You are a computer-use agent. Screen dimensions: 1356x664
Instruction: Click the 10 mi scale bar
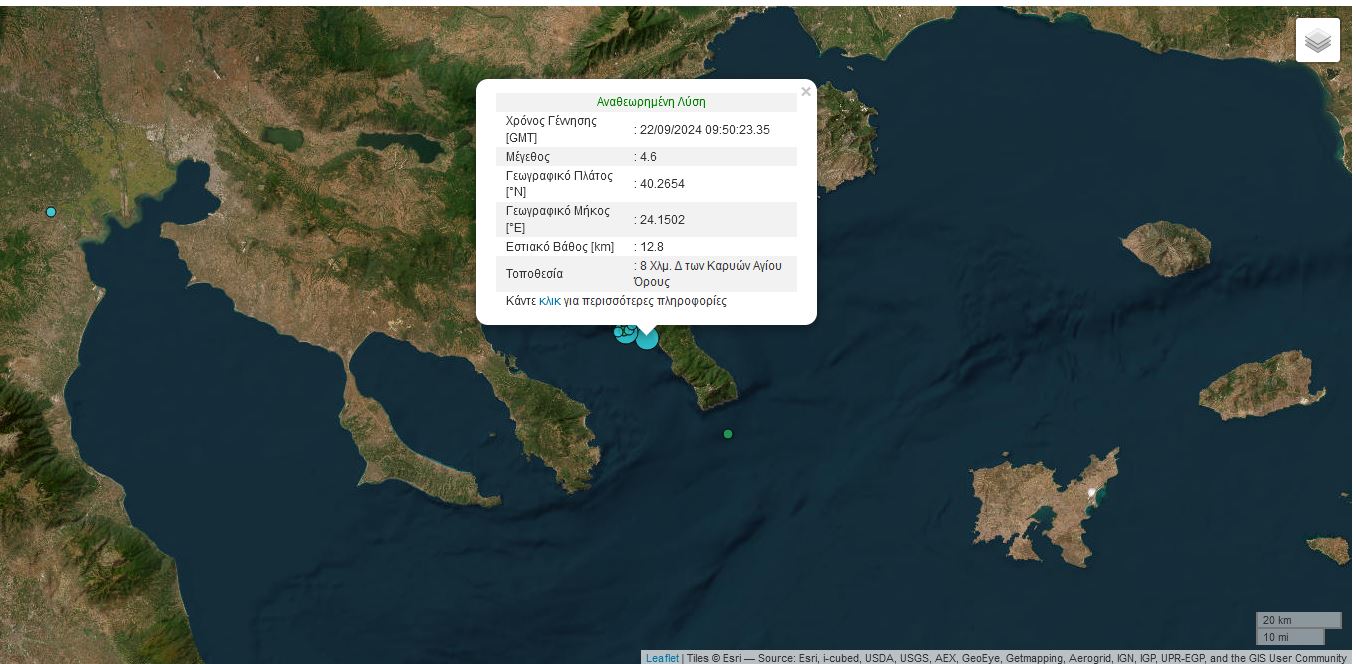pos(1290,637)
